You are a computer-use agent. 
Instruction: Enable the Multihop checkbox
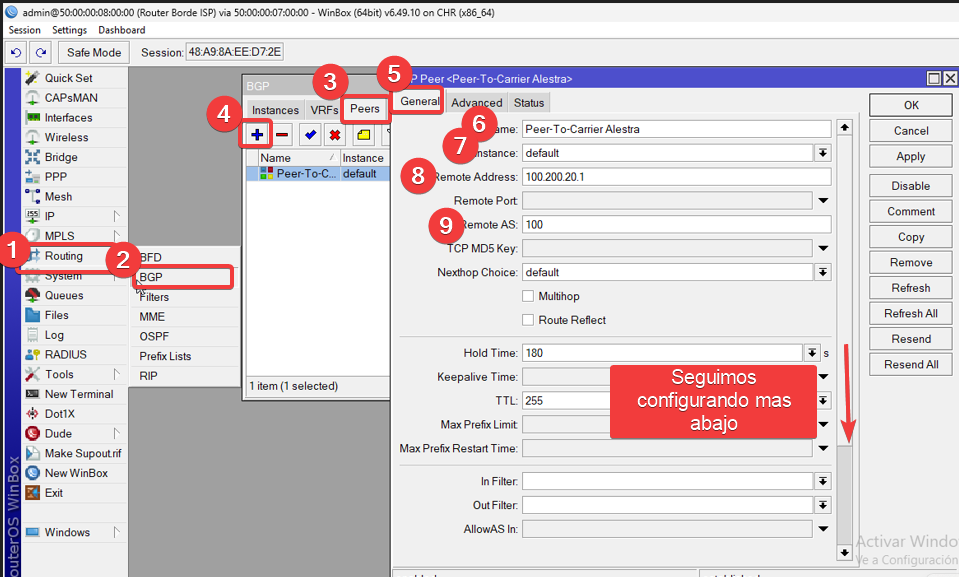coord(528,296)
